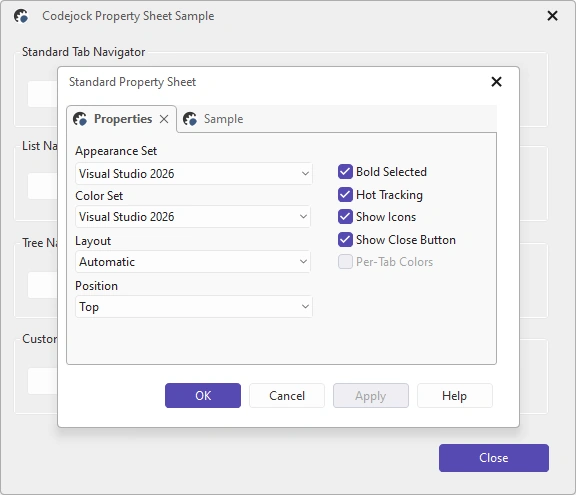The width and height of the screenshot is (576, 495).
Task: Click the Color Set label
Action: click(99, 196)
